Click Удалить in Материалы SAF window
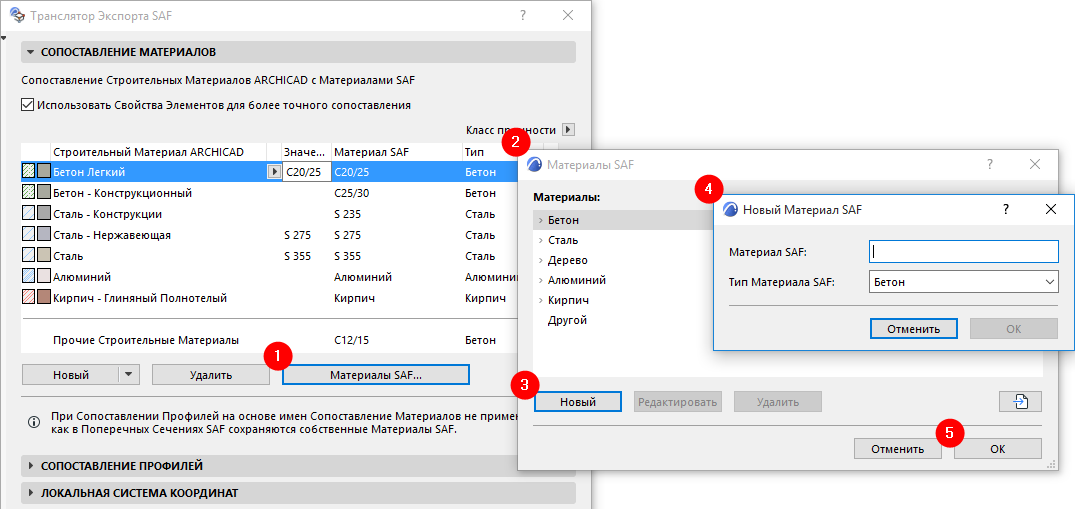Viewport: 1075px width, 509px height. [777, 401]
